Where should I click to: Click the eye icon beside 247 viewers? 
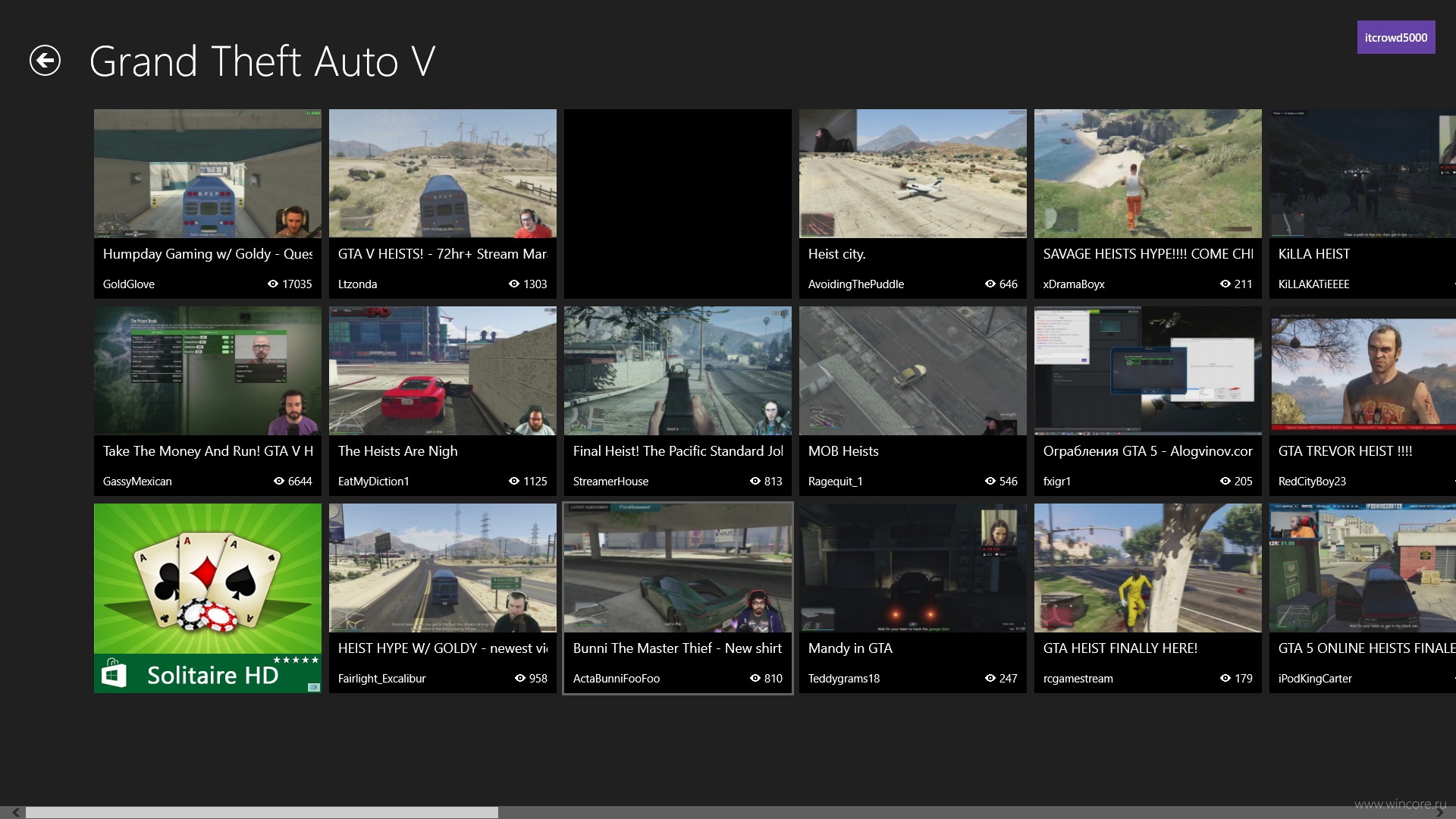(990, 678)
